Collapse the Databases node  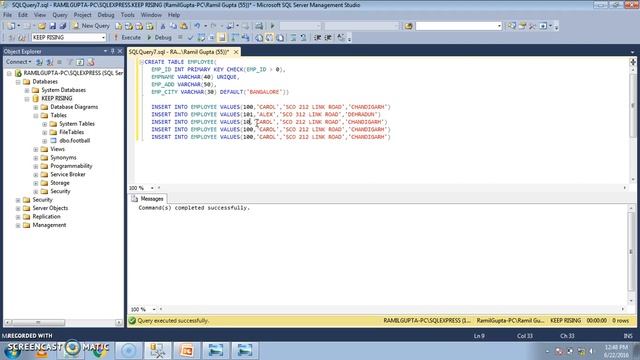18,82
